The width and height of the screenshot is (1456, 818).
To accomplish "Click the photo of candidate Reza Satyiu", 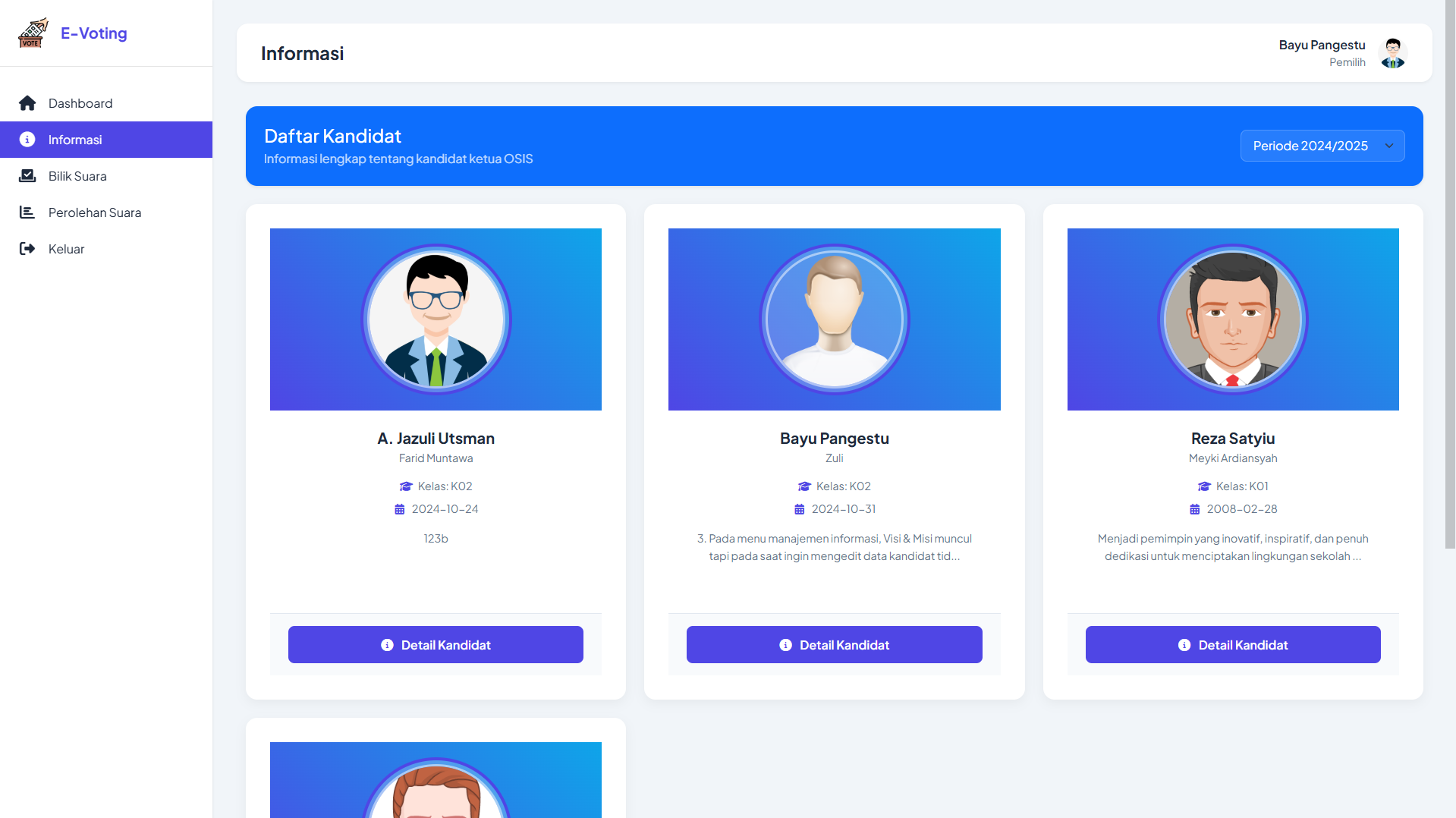I will click(1233, 319).
